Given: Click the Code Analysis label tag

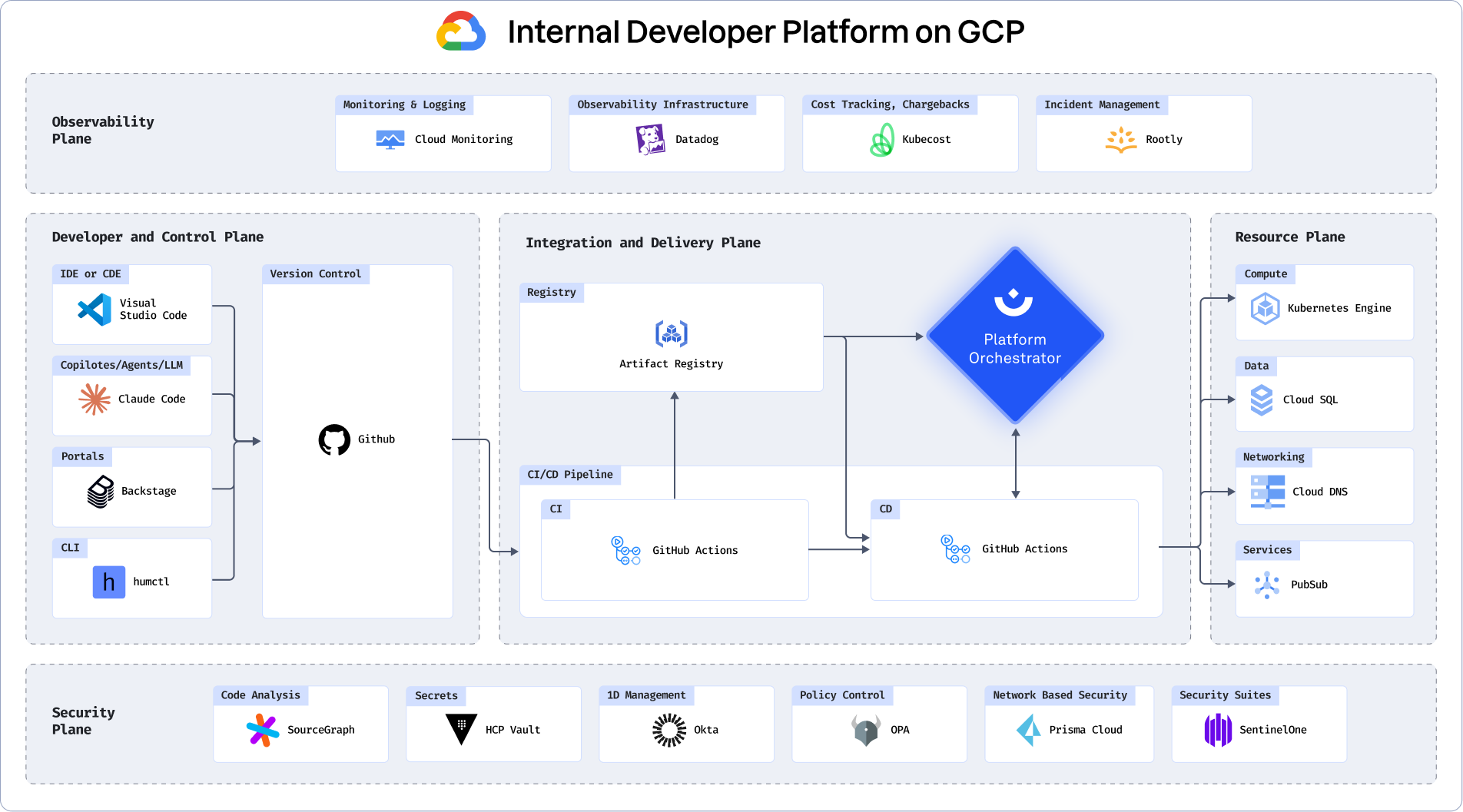Looking at the screenshot, I should [260, 695].
